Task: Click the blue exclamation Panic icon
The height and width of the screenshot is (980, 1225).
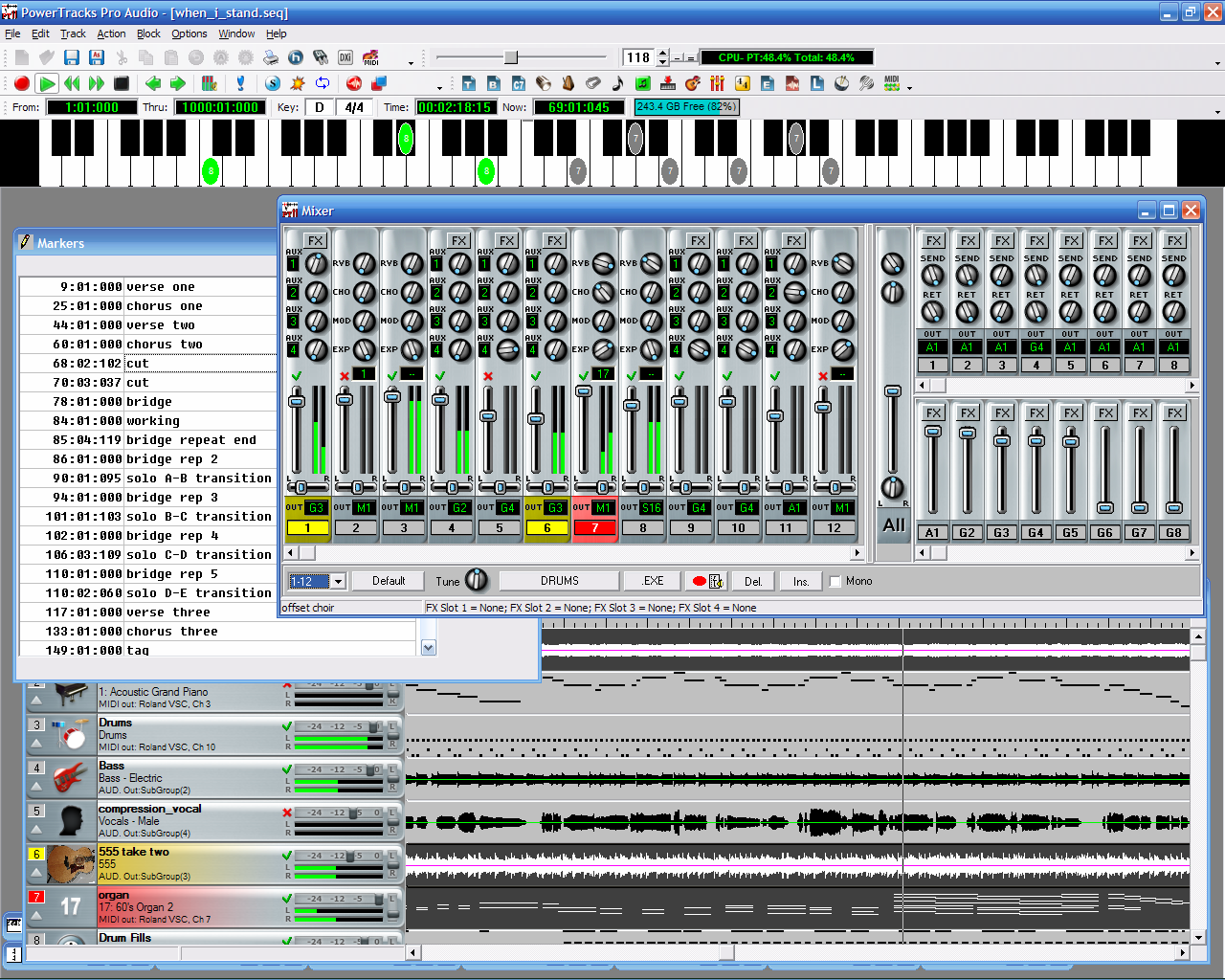Action: [x=240, y=84]
